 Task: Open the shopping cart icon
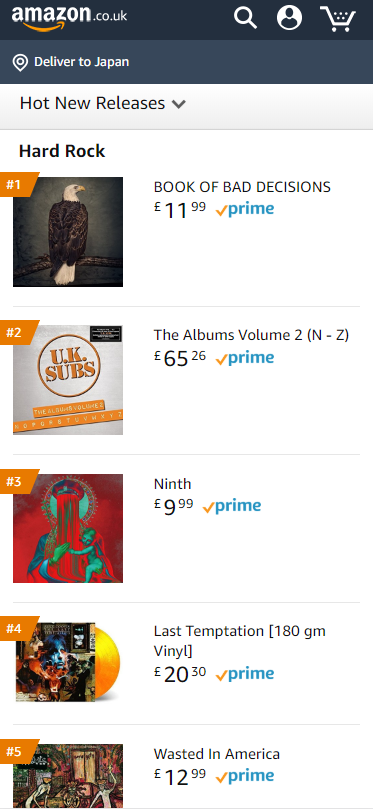pyautogui.click(x=338, y=19)
